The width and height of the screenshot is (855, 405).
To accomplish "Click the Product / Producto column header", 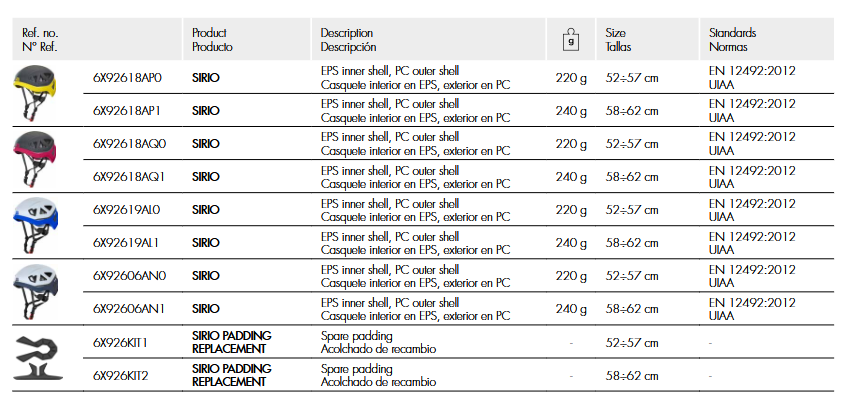I will tap(212, 40).
